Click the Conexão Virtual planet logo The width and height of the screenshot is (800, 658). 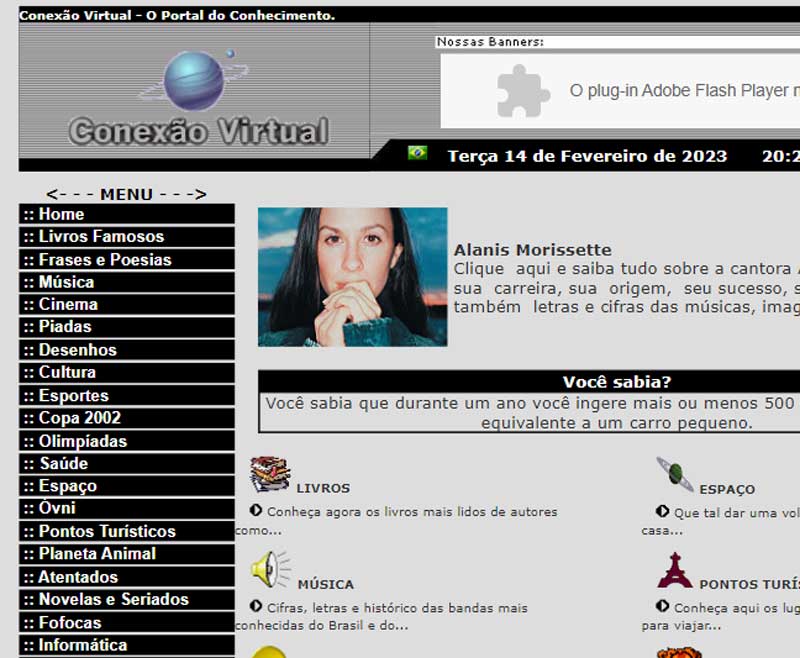coord(198,99)
